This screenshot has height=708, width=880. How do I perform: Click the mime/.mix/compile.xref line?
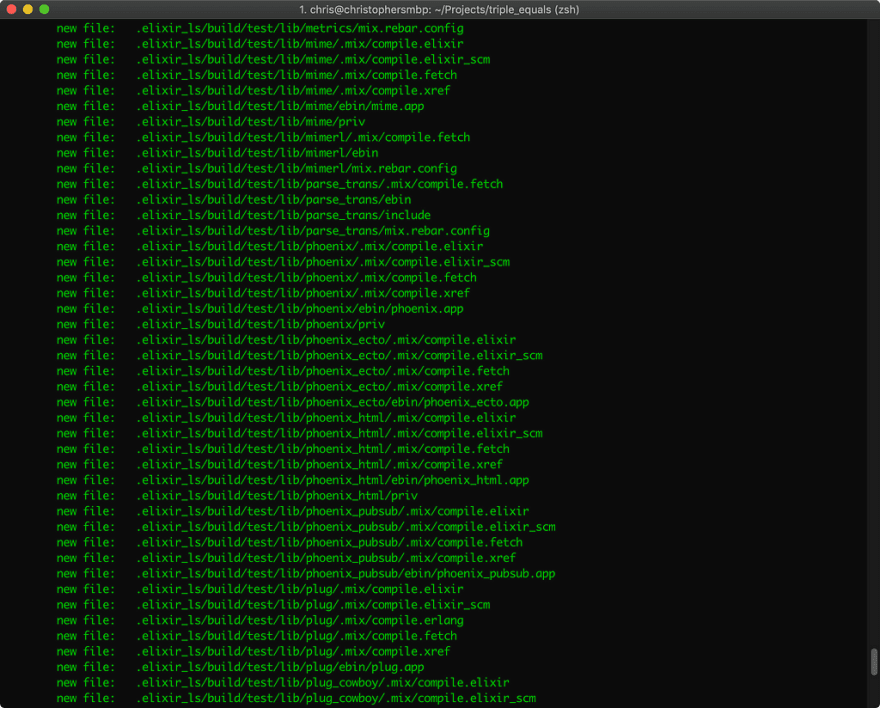253,91
